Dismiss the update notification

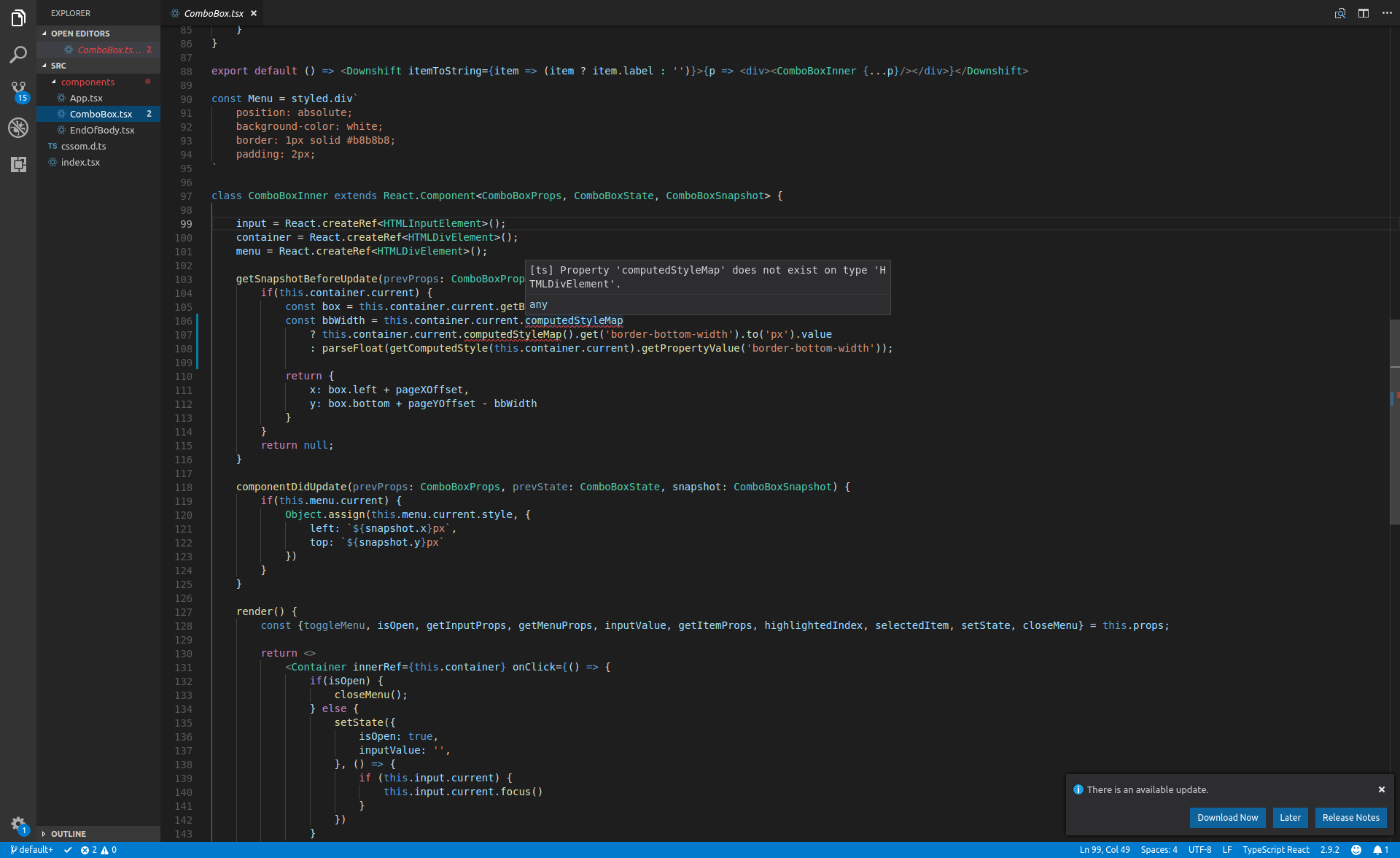click(x=1381, y=789)
